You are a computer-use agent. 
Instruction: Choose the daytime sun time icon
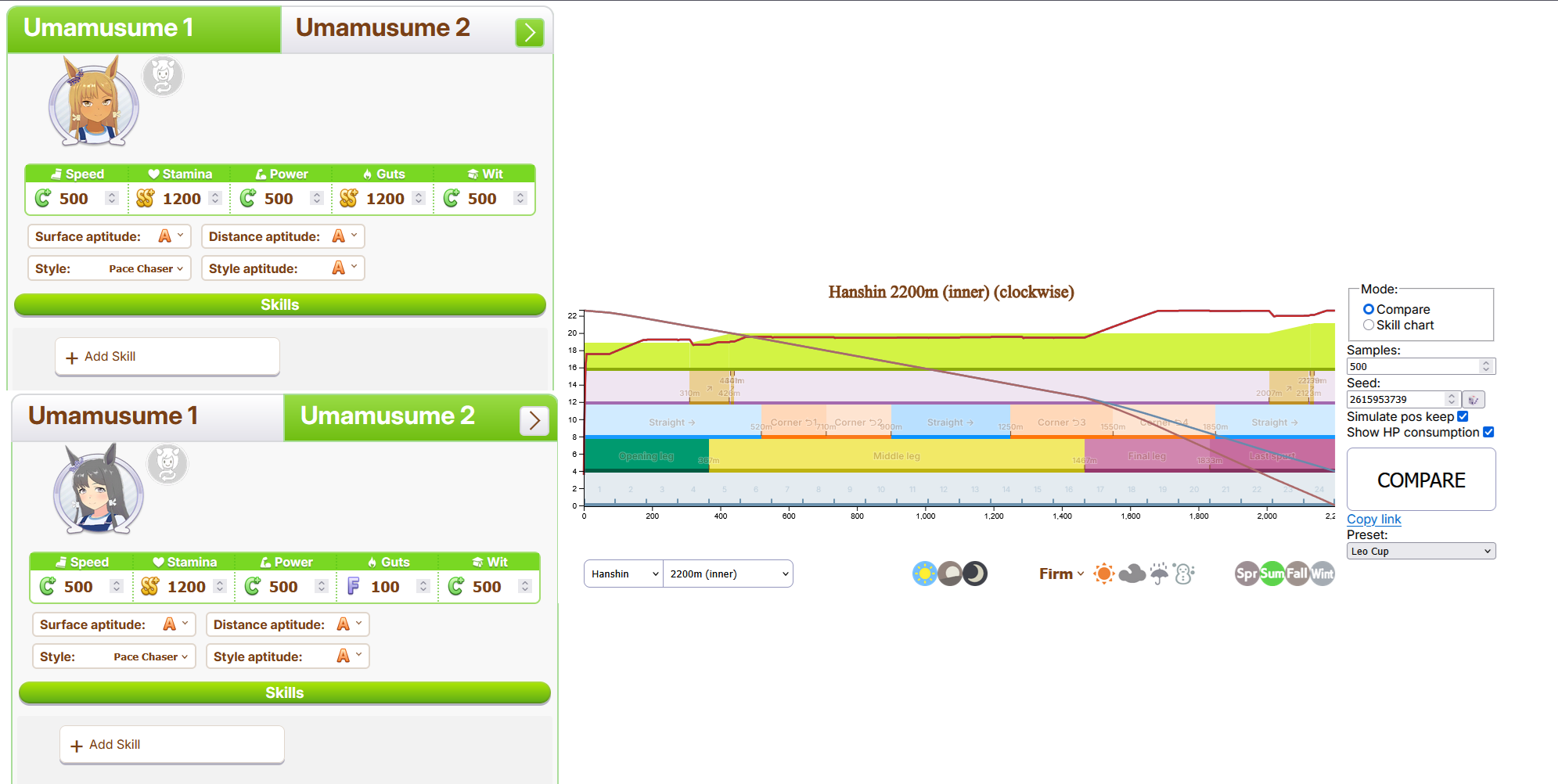[x=924, y=574]
